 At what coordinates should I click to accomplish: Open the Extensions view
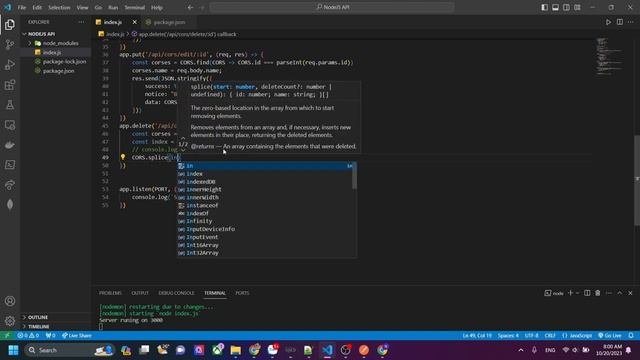[x=10, y=85]
